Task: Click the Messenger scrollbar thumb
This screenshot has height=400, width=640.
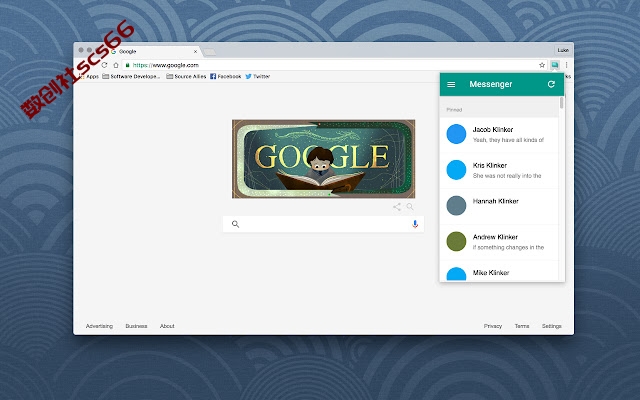Action: tap(562, 102)
